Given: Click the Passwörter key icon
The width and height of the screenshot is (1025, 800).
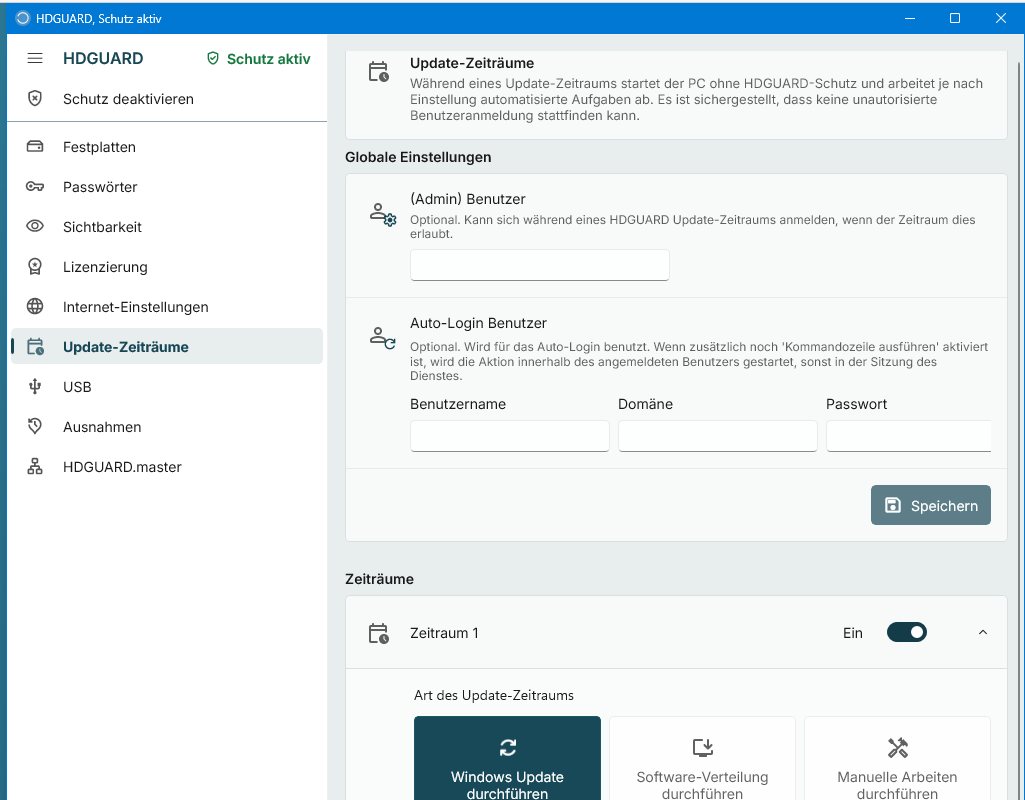Looking at the screenshot, I should pos(35,187).
